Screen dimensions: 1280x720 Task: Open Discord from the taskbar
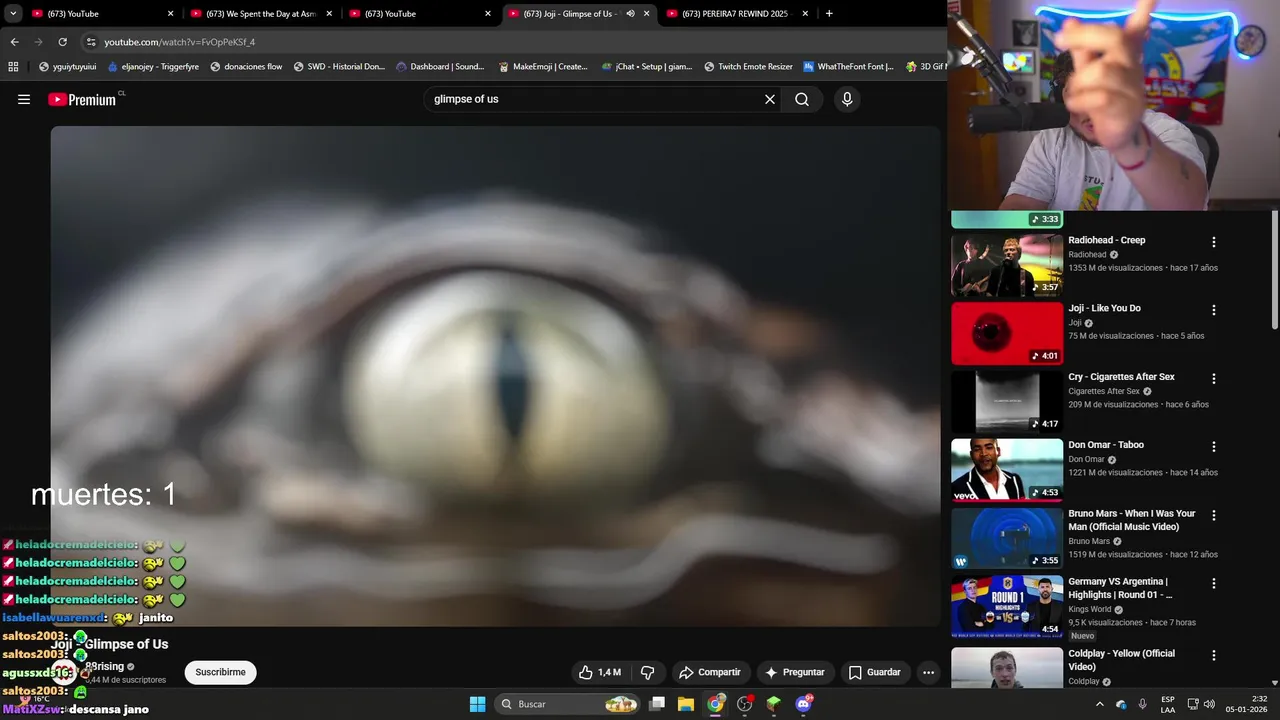click(x=803, y=704)
